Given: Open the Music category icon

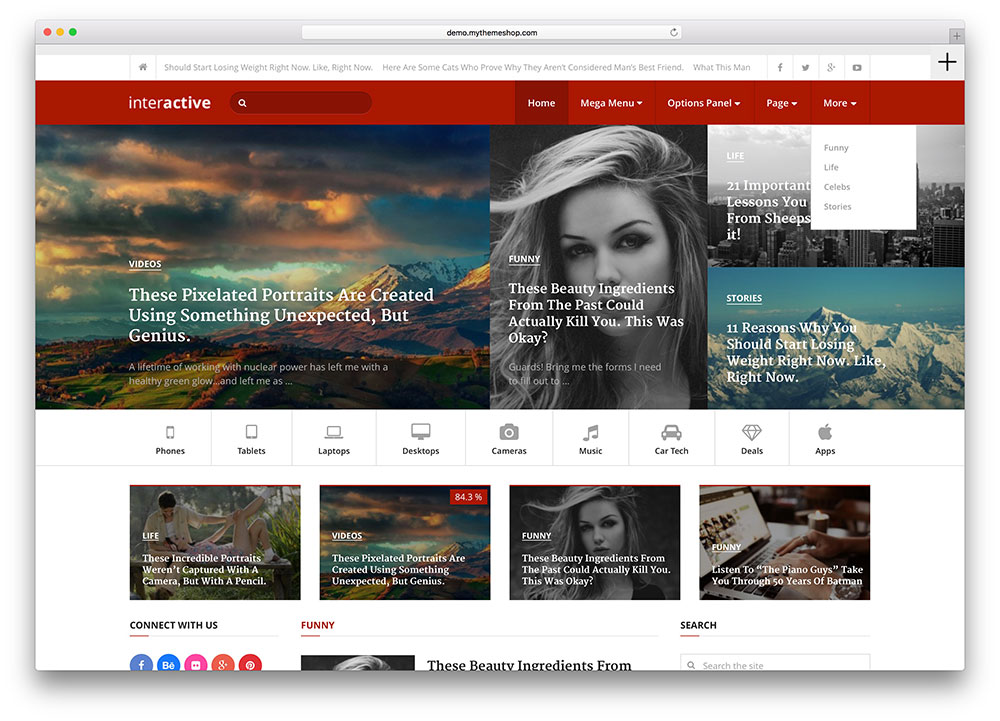Looking at the screenshot, I should 590,432.
